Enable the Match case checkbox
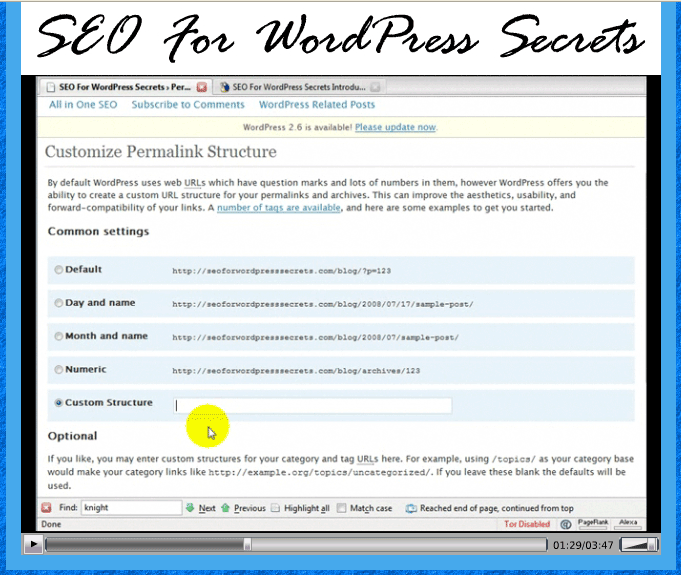The height and width of the screenshot is (575, 681). pyautogui.click(x=342, y=508)
